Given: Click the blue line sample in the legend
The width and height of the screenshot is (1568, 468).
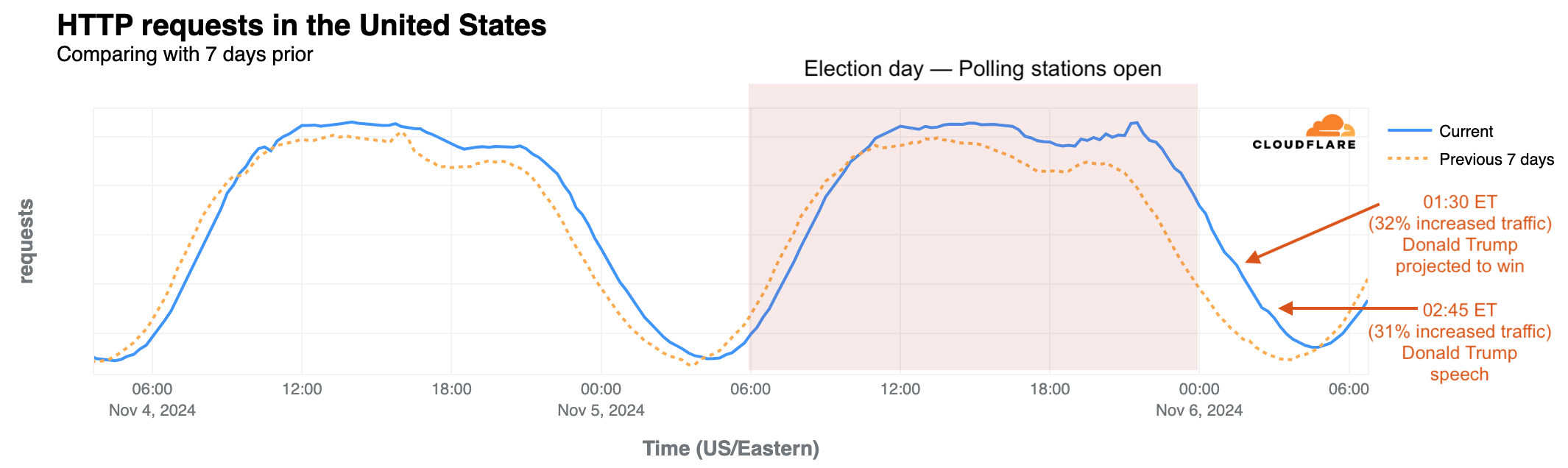Looking at the screenshot, I should click(x=1408, y=131).
